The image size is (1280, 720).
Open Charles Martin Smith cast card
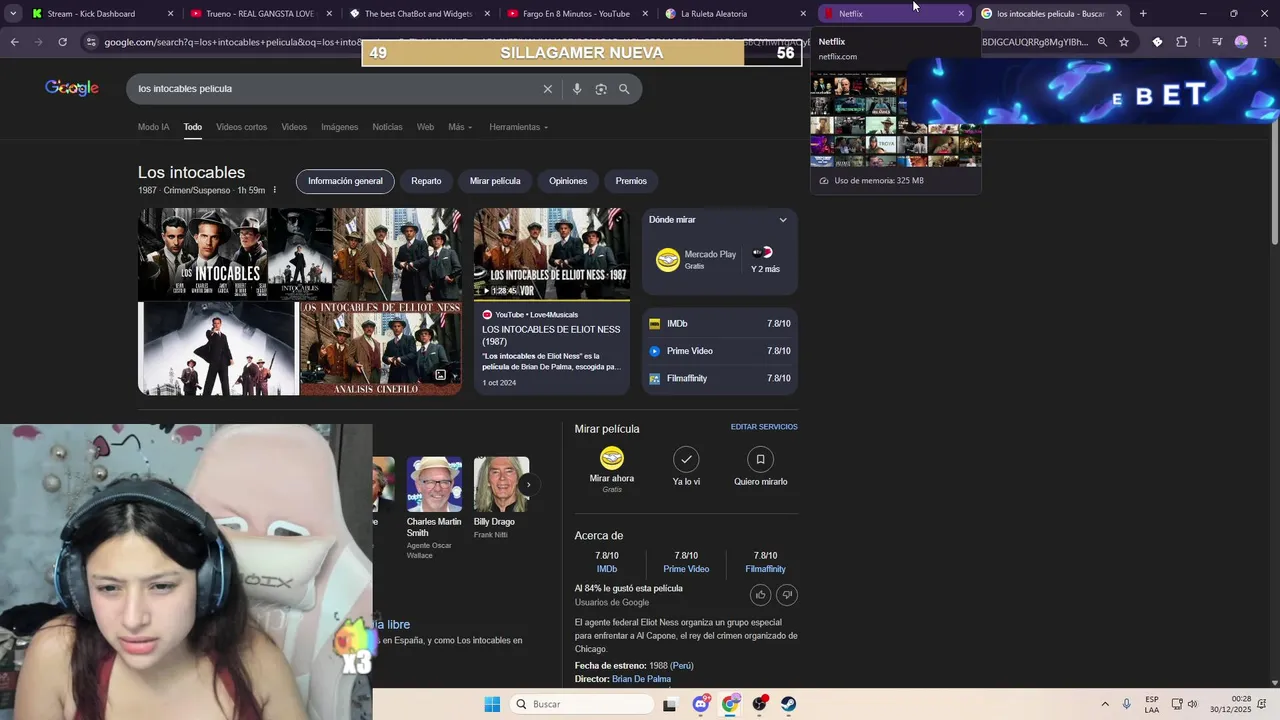(434, 507)
